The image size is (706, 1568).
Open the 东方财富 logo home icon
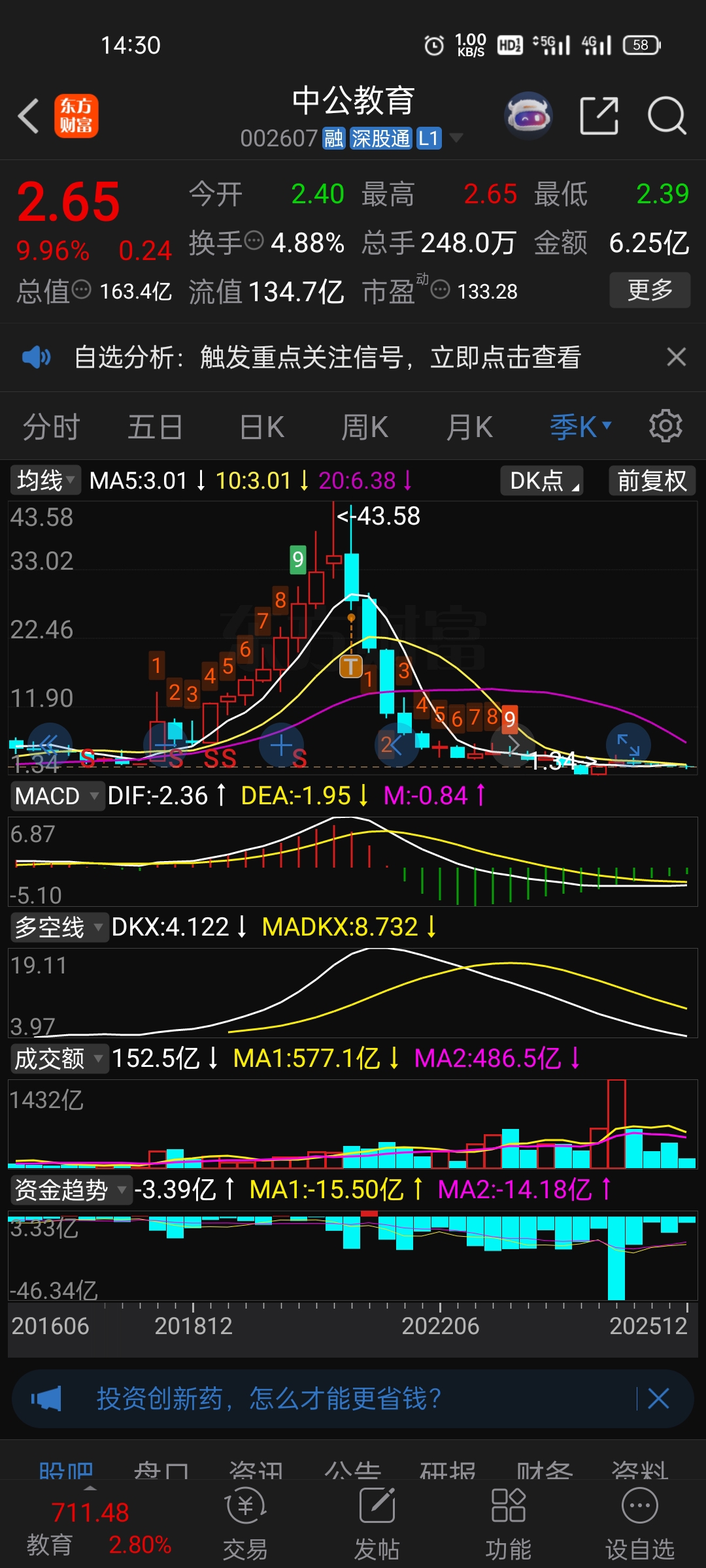point(76,116)
